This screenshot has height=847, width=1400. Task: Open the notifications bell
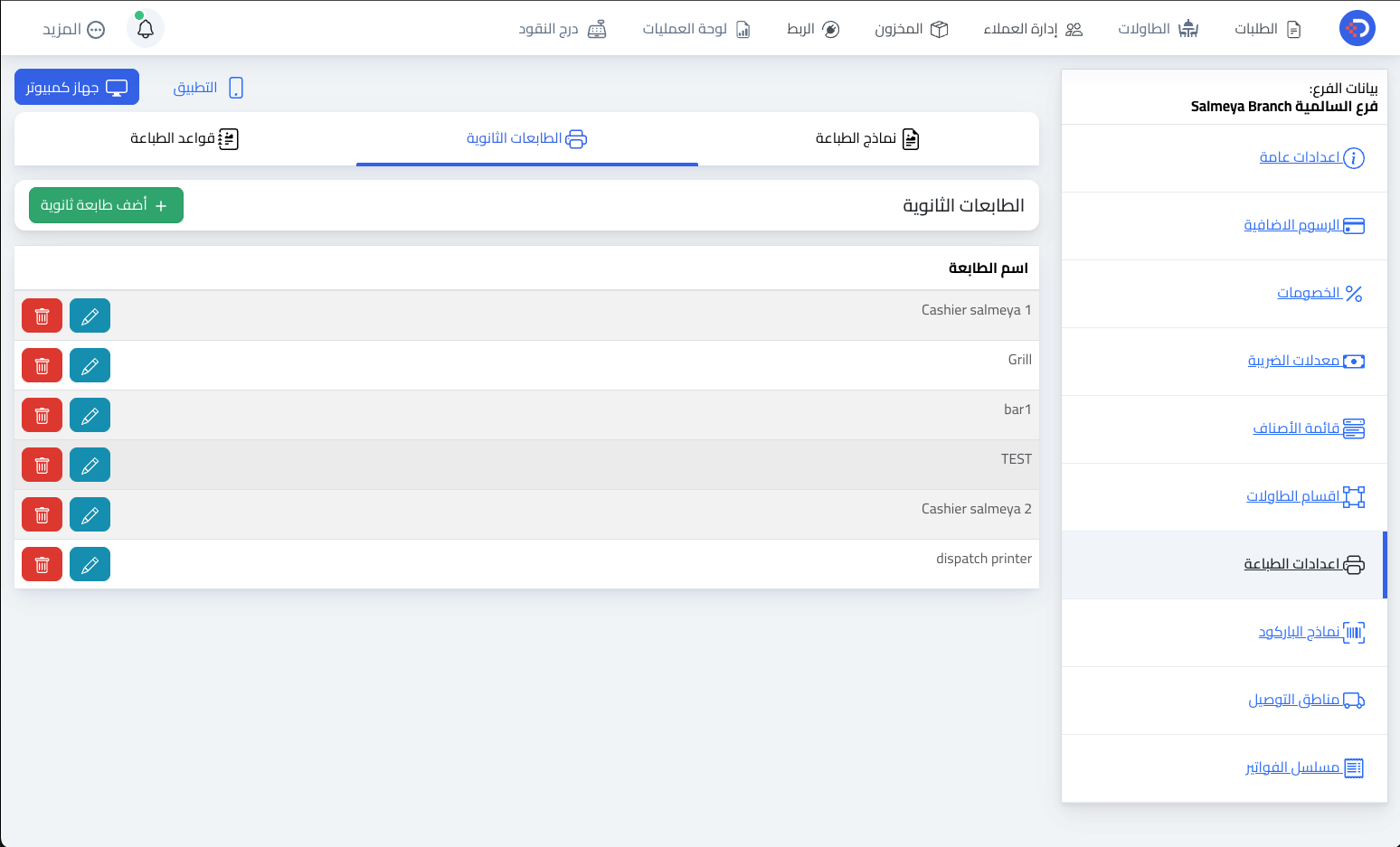click(146, 29)
